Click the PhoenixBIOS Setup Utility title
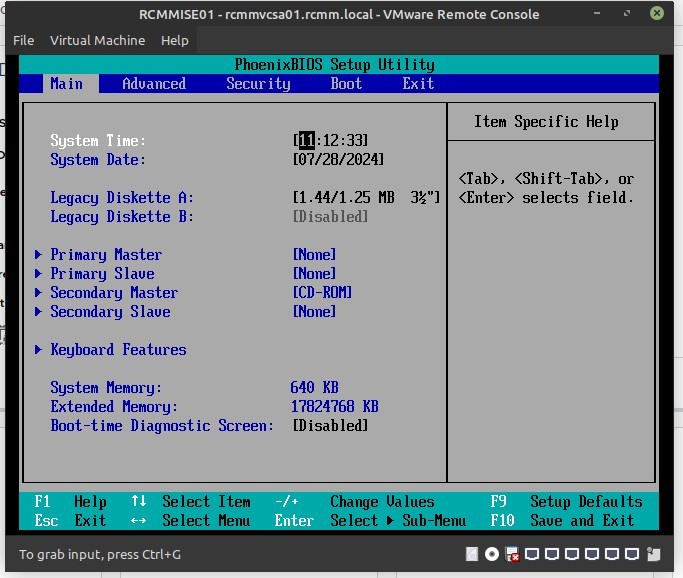This screenshot has height=578, width=683. pyautogui.click(x=335, y=64)
